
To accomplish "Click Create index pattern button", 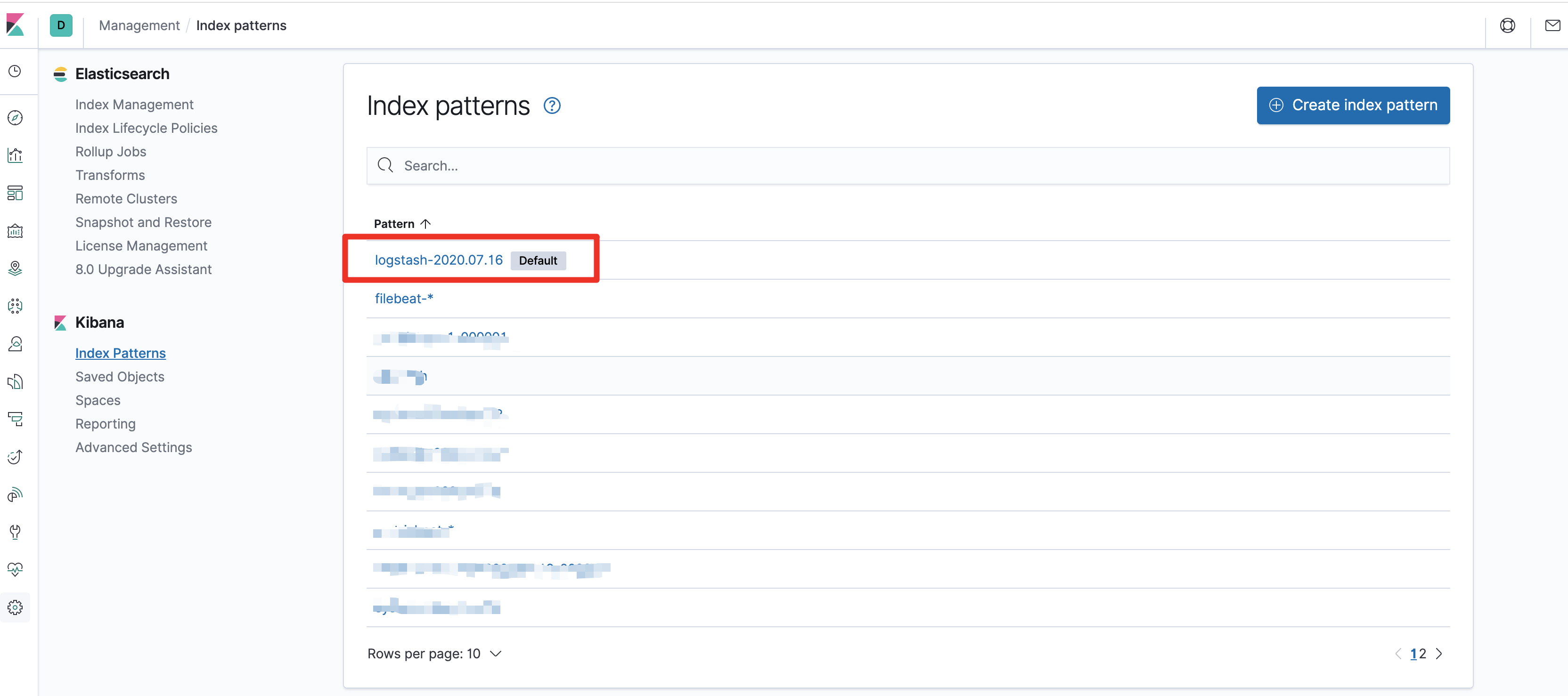I will tap(1353, 105).
